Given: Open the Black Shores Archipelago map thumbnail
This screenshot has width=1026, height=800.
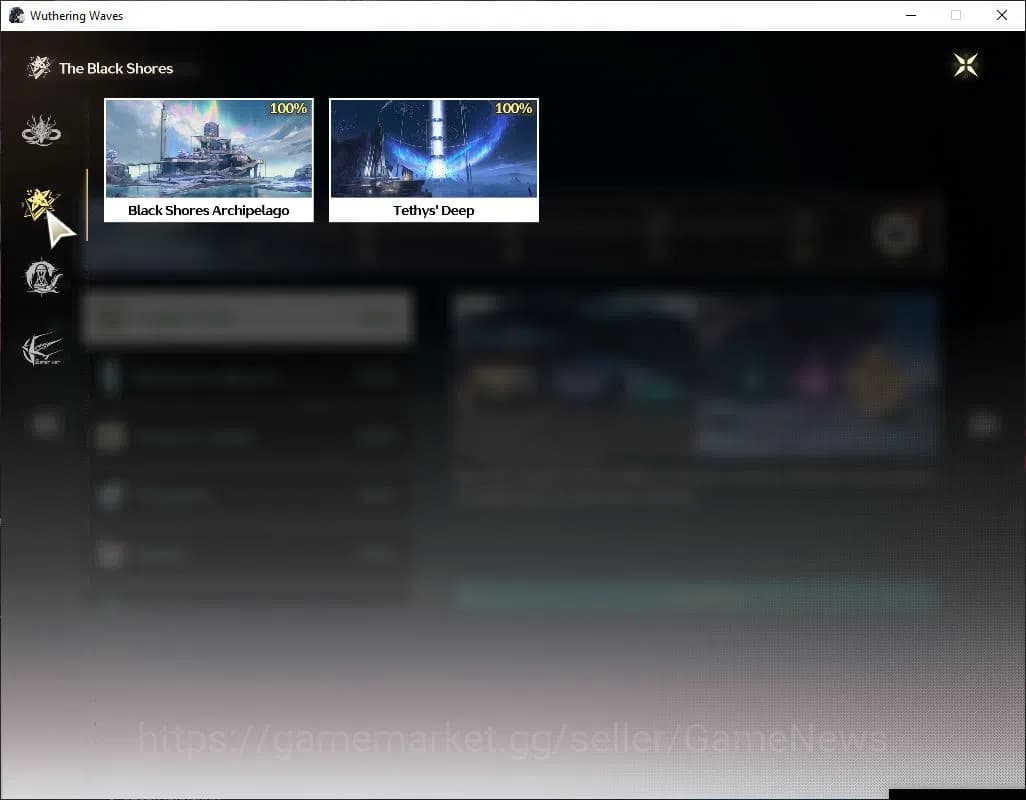Looking at the screenshot, I should [x=208, y=148].
